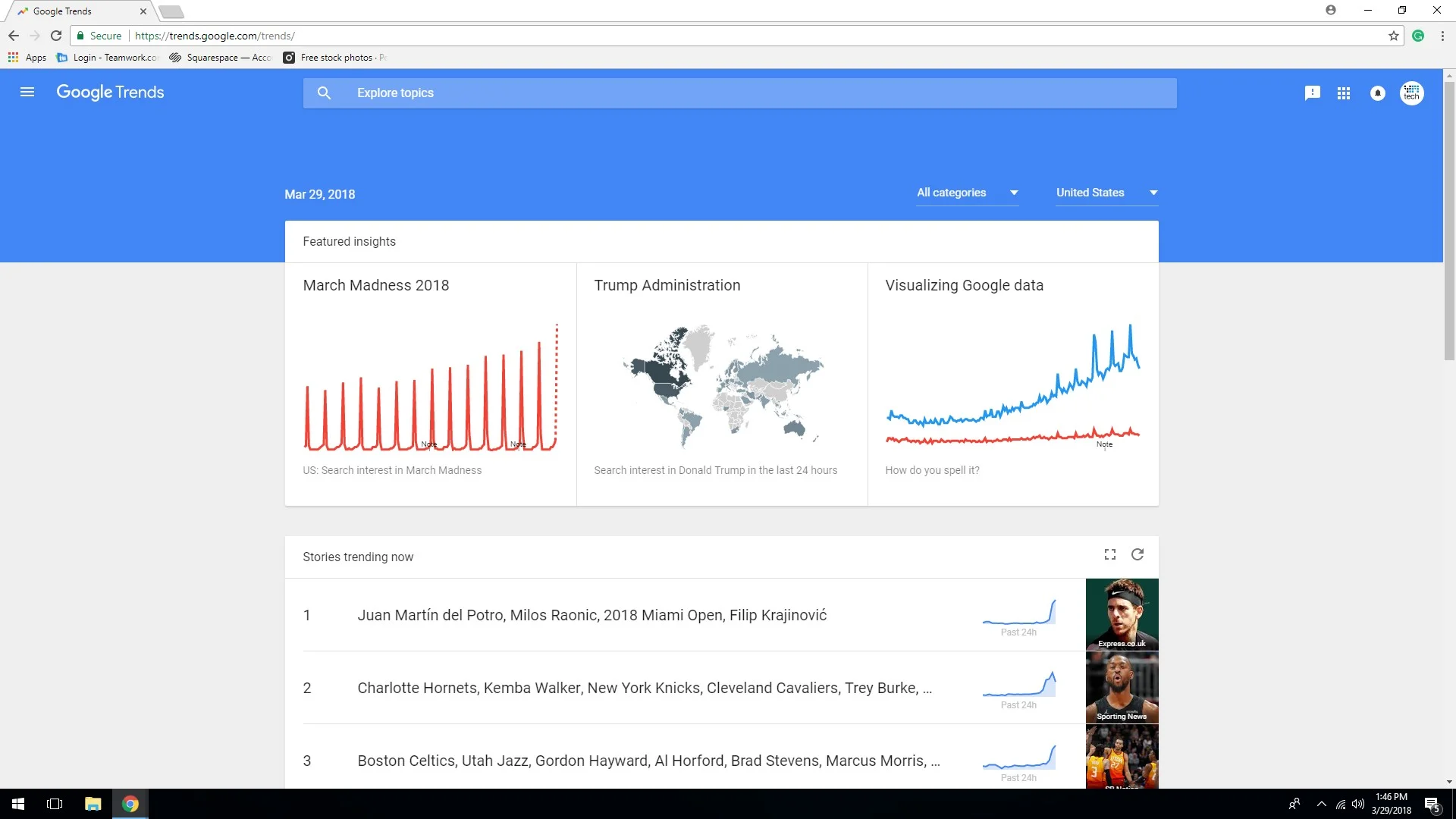Open the Charlotte Hornets trending story
Screen dimensions: 1456x819
645,688
